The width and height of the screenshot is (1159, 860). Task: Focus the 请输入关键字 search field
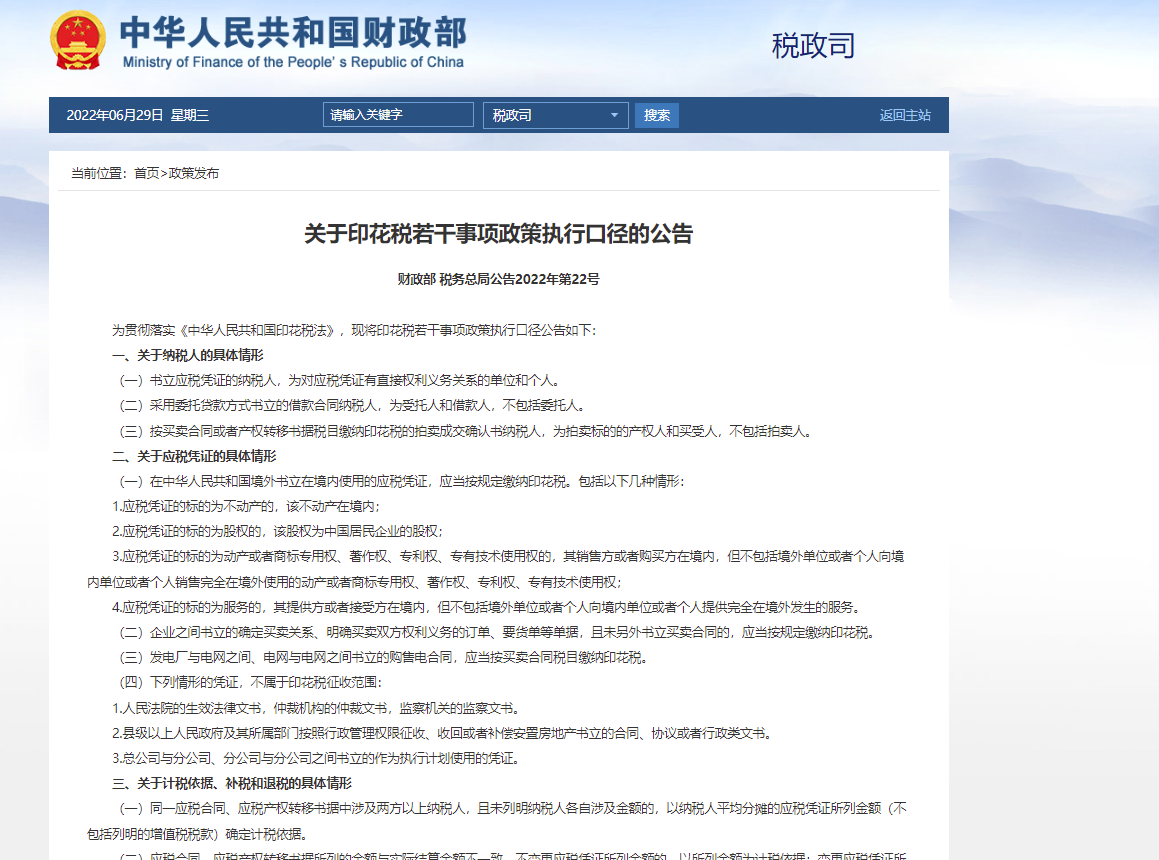(398, 115)
